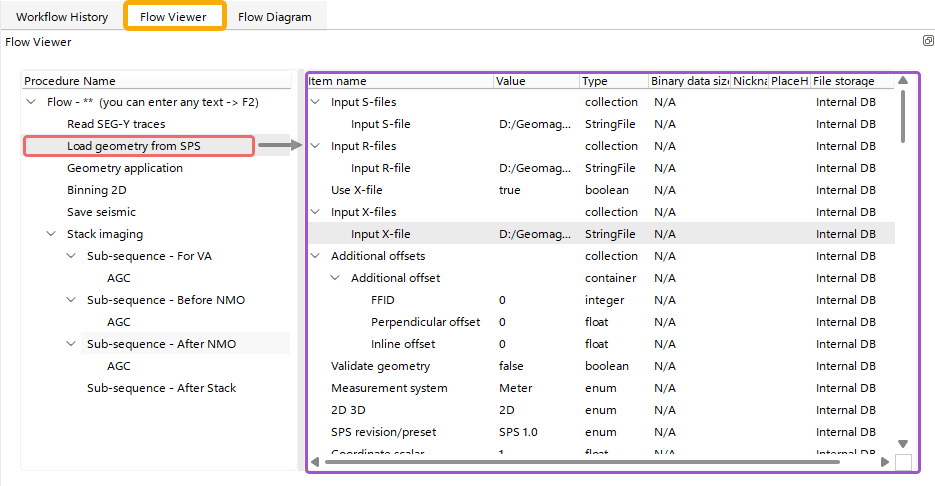Image resolution: width=935 pixels, height=486 pixels.
Task: Select the Inline offset item
Action: 403,344
